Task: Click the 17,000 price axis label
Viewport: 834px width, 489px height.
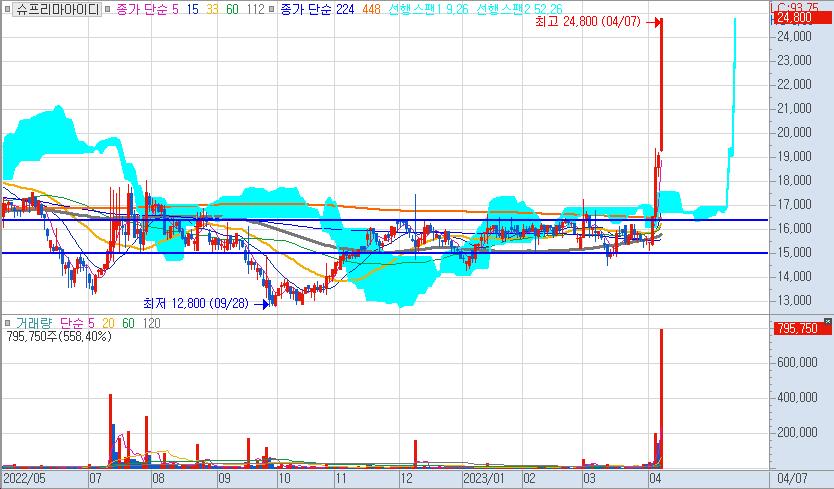Action: (795, 204)
